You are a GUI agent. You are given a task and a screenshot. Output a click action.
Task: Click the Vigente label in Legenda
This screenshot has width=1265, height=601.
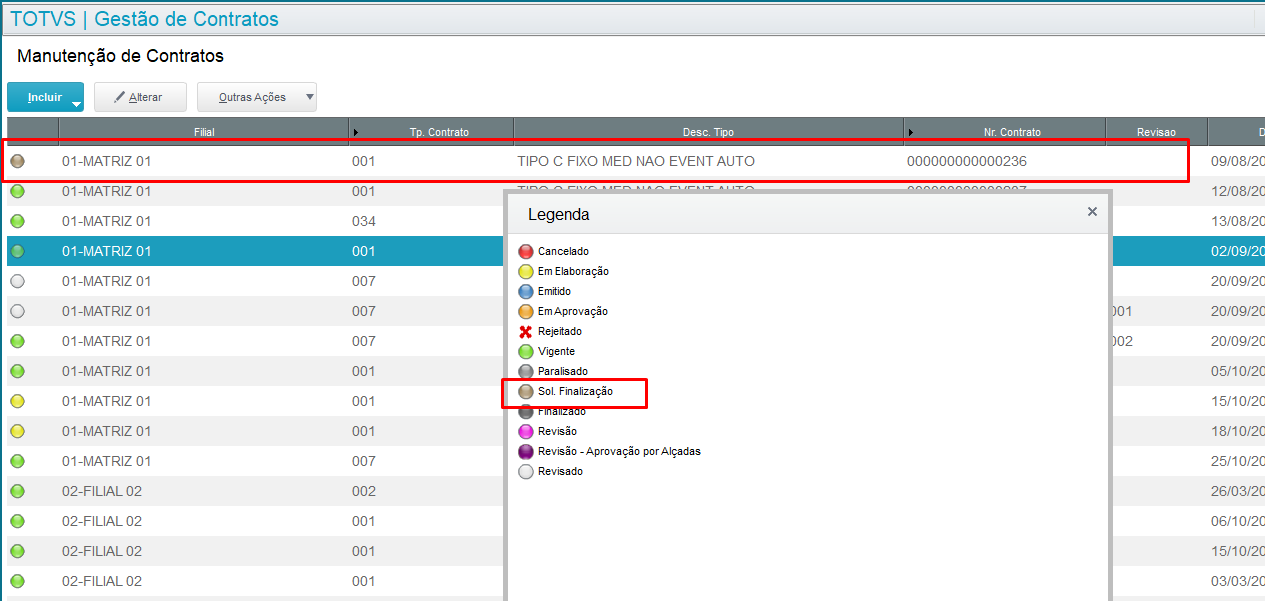point(556,352)
